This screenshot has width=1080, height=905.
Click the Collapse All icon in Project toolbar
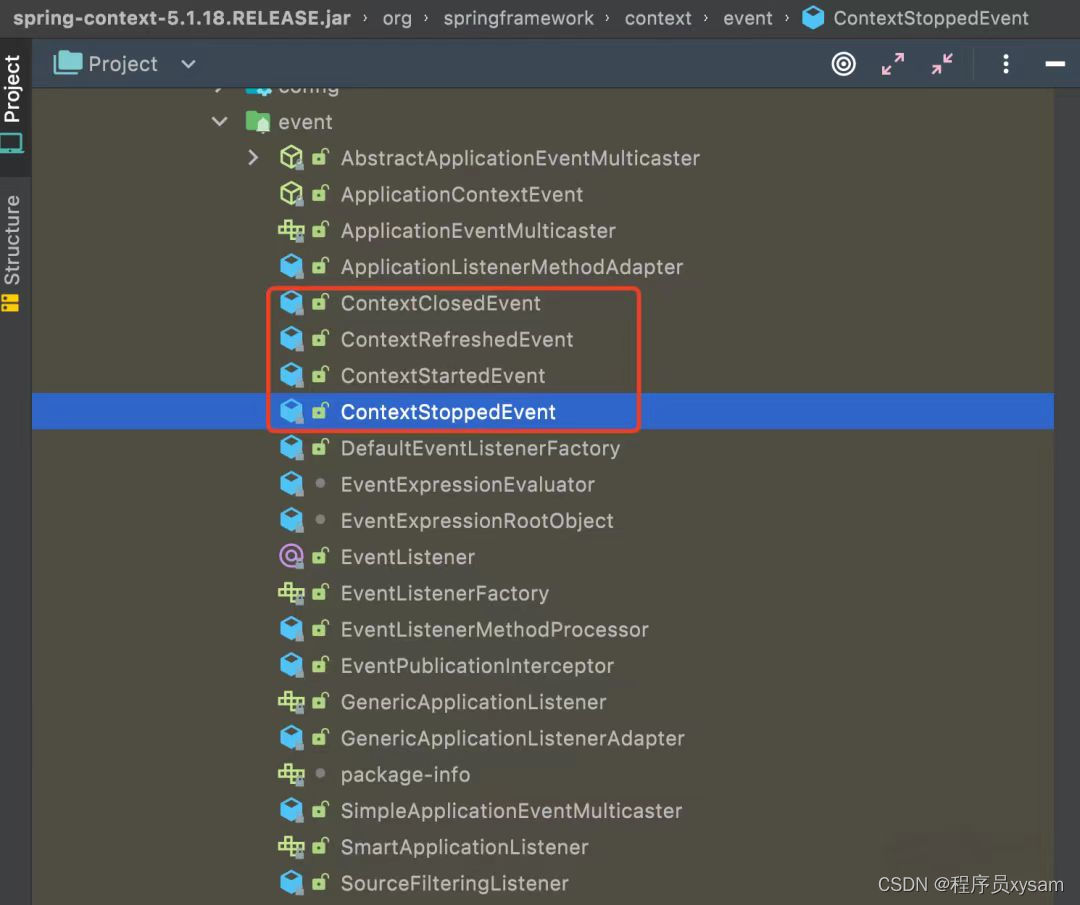pyautogui.click(x=941, y=63)
